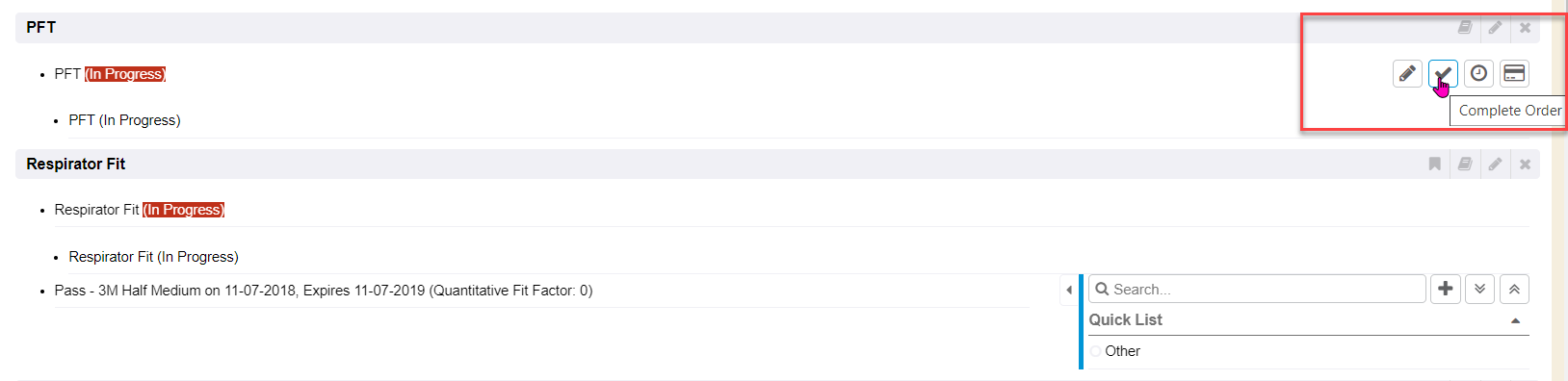Click the Search input field

1257,289
